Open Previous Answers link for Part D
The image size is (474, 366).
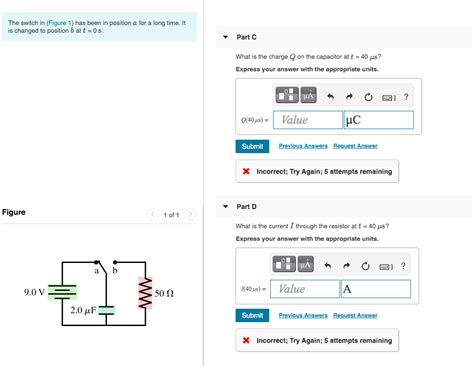tap(303, 315)
